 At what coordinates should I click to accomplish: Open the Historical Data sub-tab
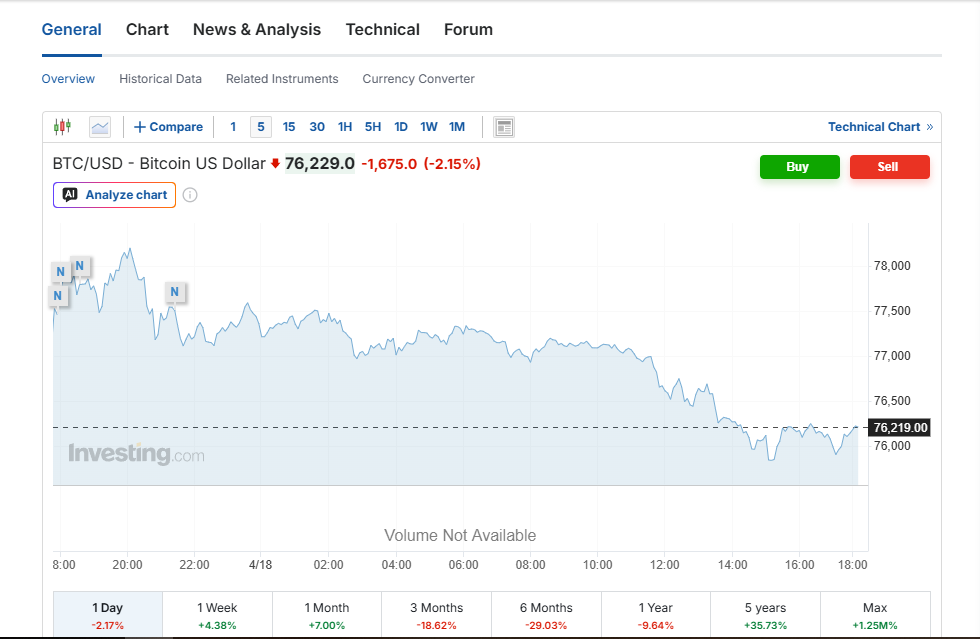pos(160,79)
